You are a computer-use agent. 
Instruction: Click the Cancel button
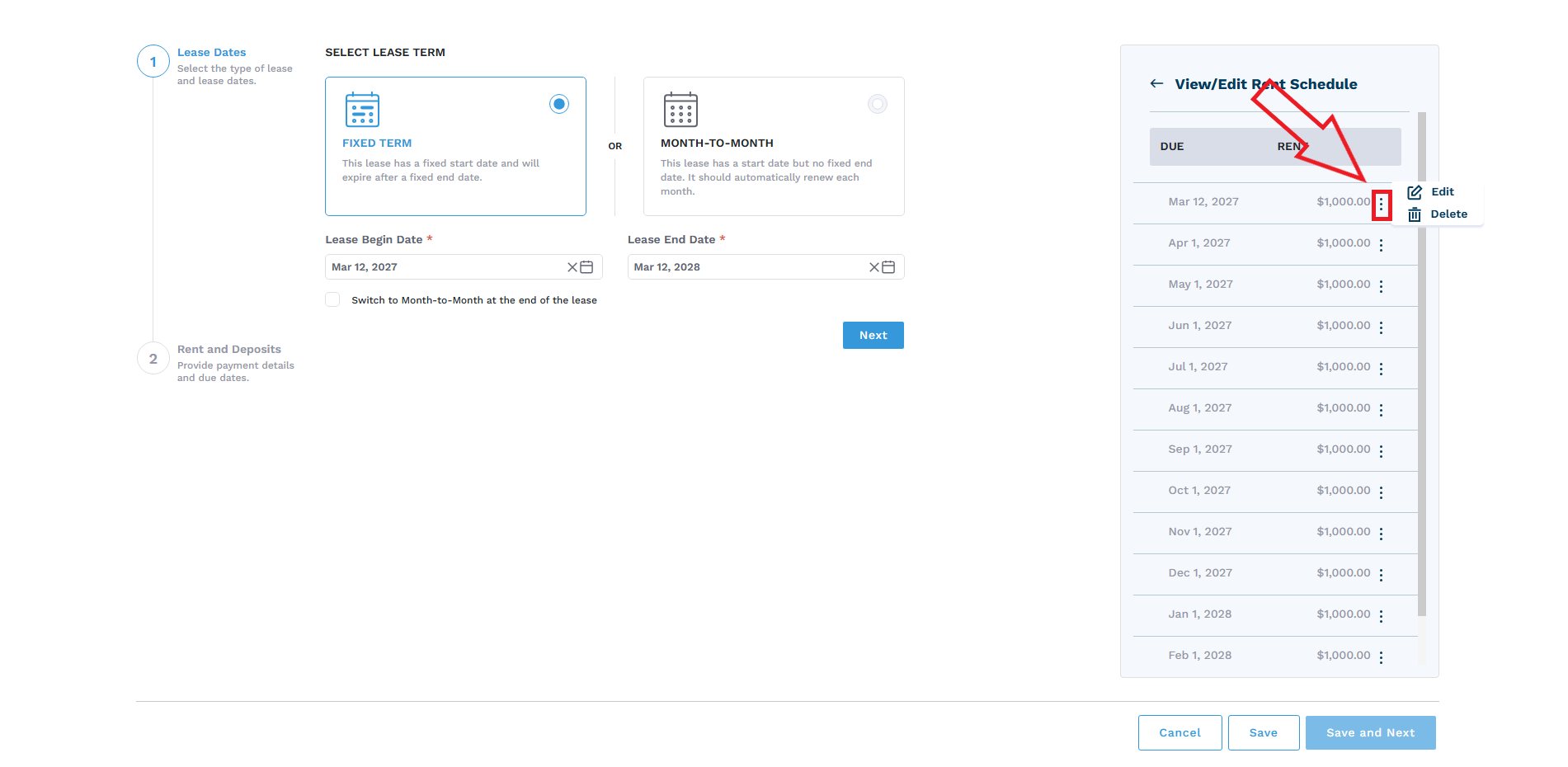(x=1180, y=732)
